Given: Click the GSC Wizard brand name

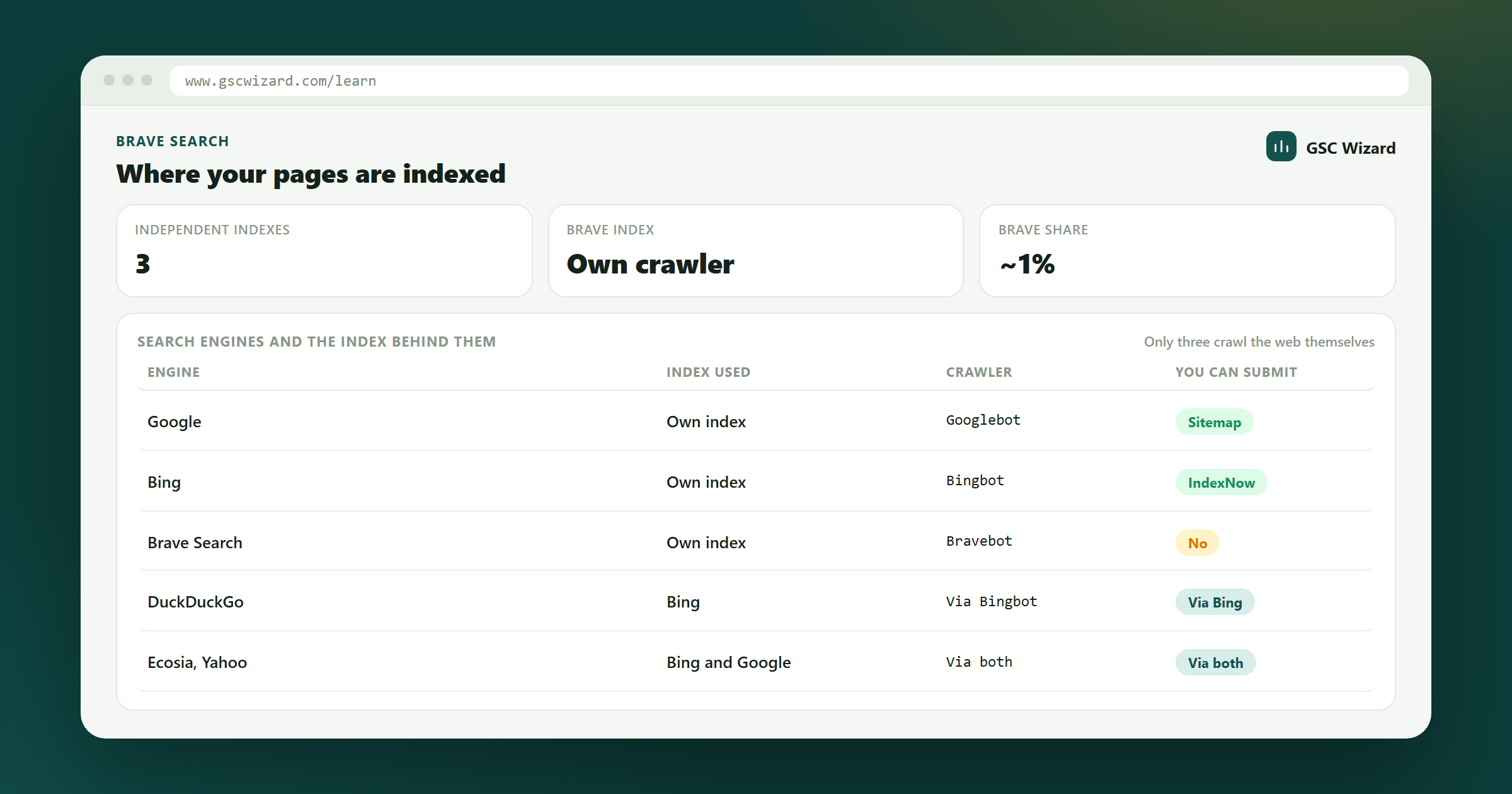Looking at the screenshot, I should (1350, 148).
